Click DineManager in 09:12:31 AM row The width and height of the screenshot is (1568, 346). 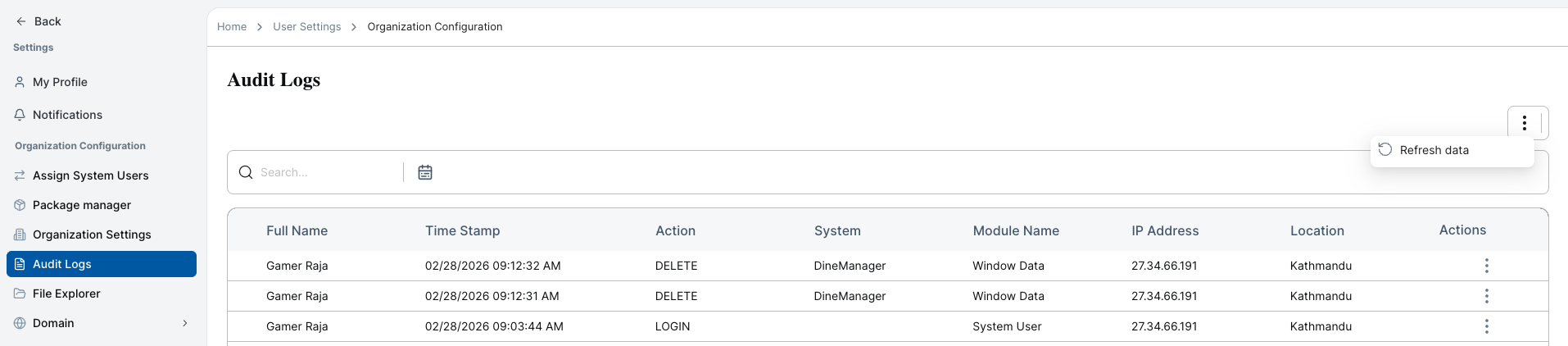850,296
